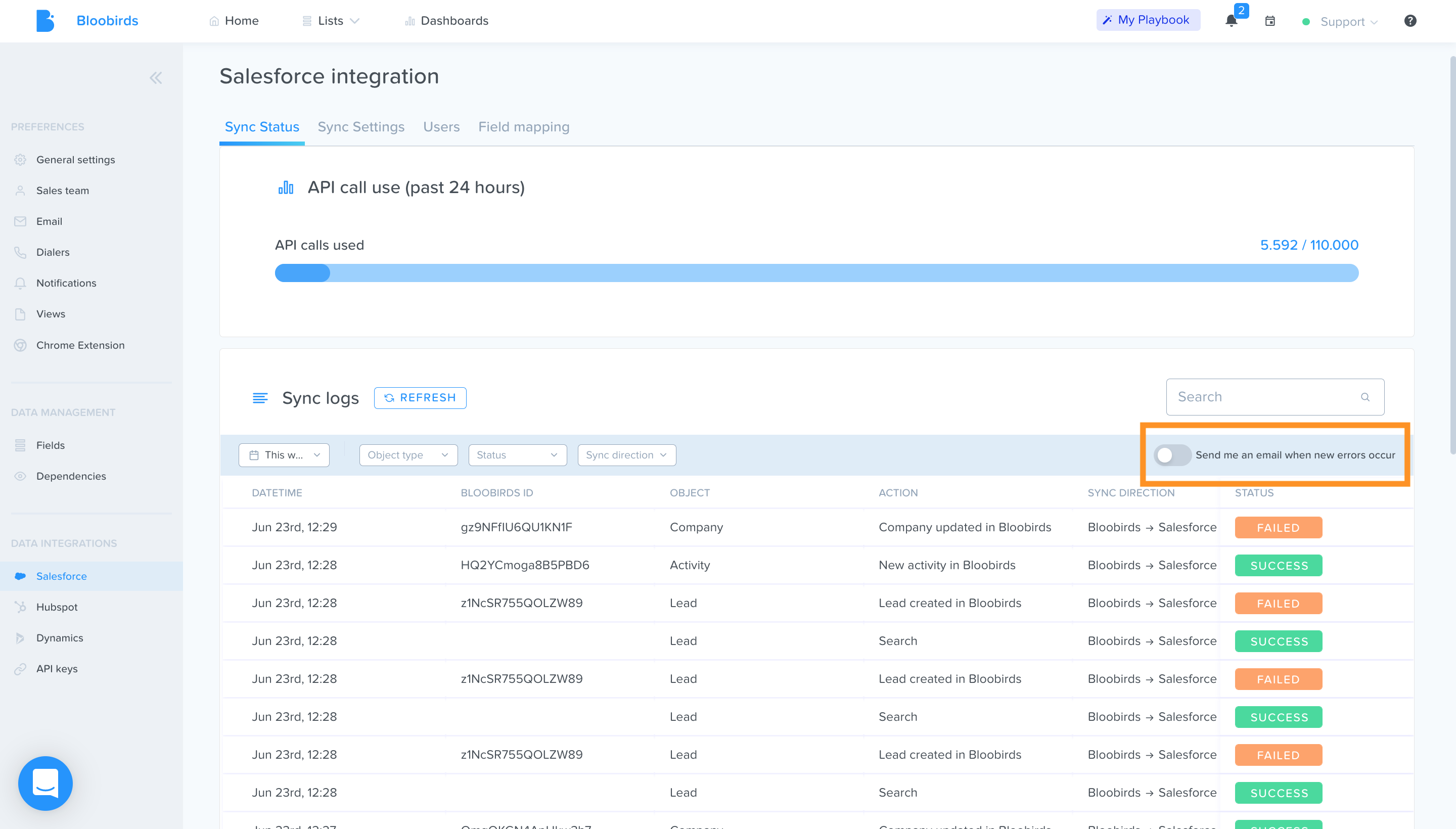This screenshot has height=829, width=1456.
Task: Click 'New activity in Bloobirds' action cell
Action: coord(947,565)
